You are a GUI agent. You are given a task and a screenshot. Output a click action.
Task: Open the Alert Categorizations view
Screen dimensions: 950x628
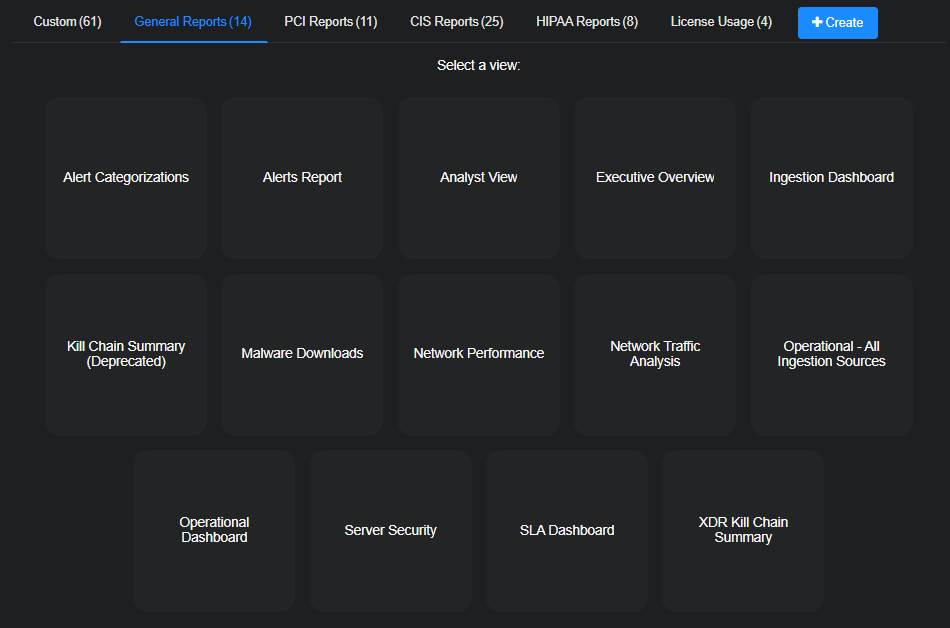coord(126,178)
